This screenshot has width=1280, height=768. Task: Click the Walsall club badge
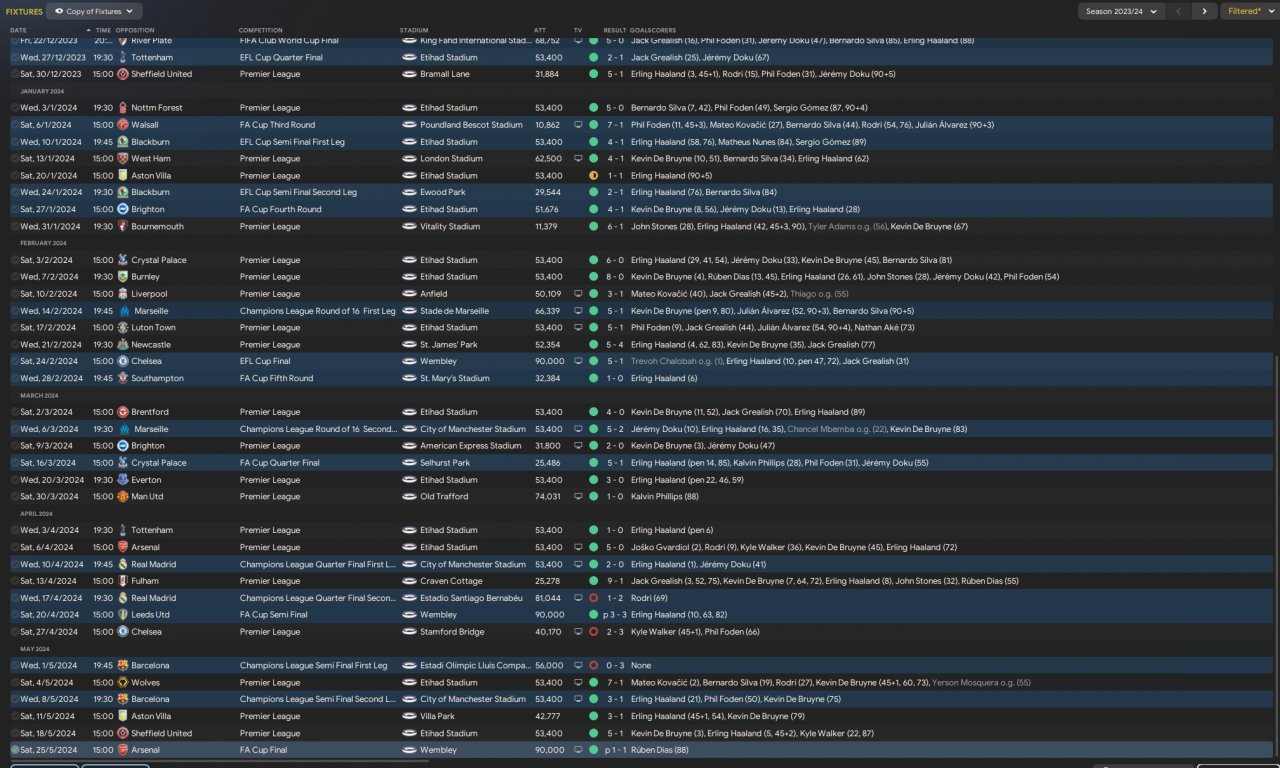(122, 125)
